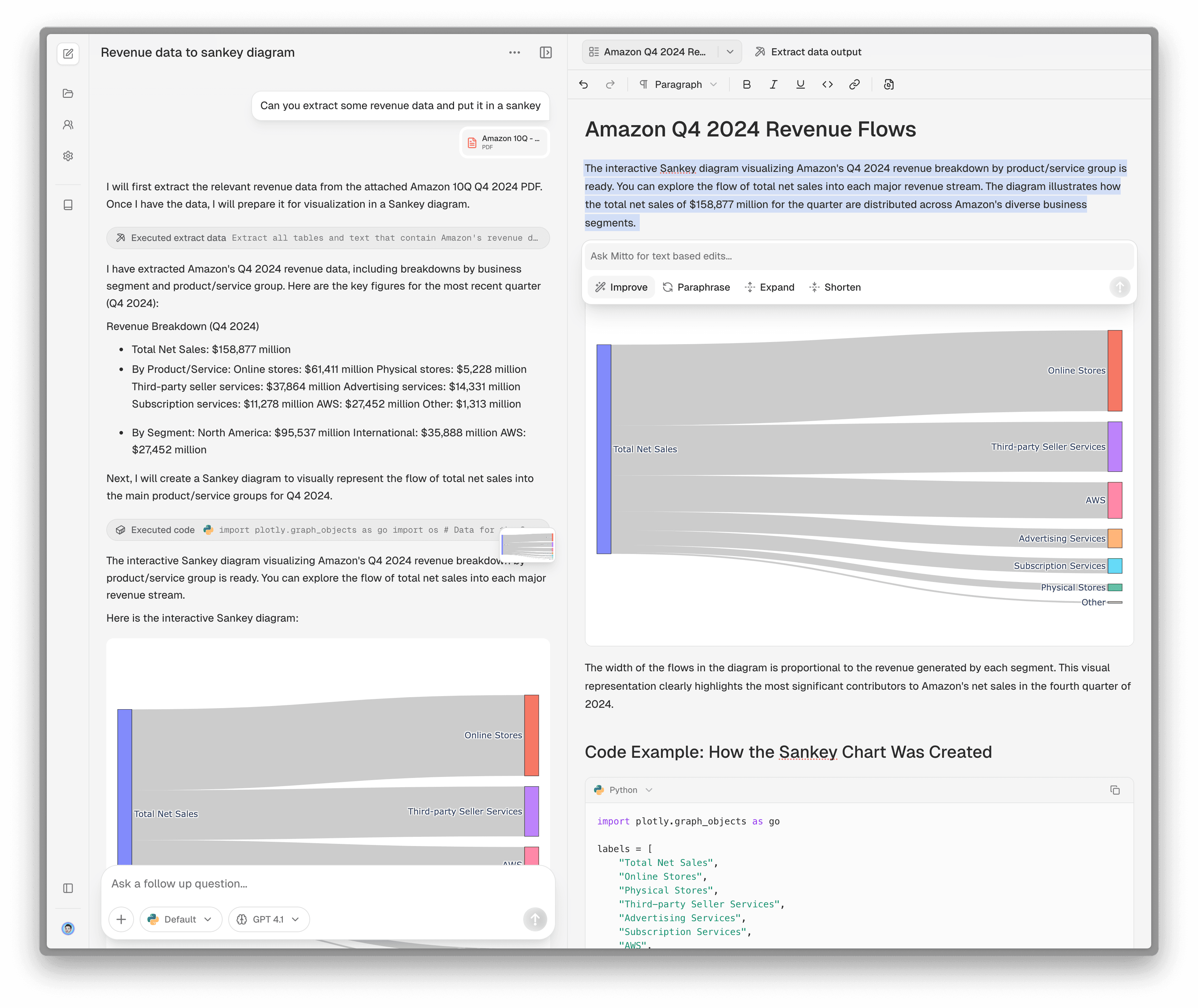Click the AI document icon in the editor toolbar

(888, 85)
